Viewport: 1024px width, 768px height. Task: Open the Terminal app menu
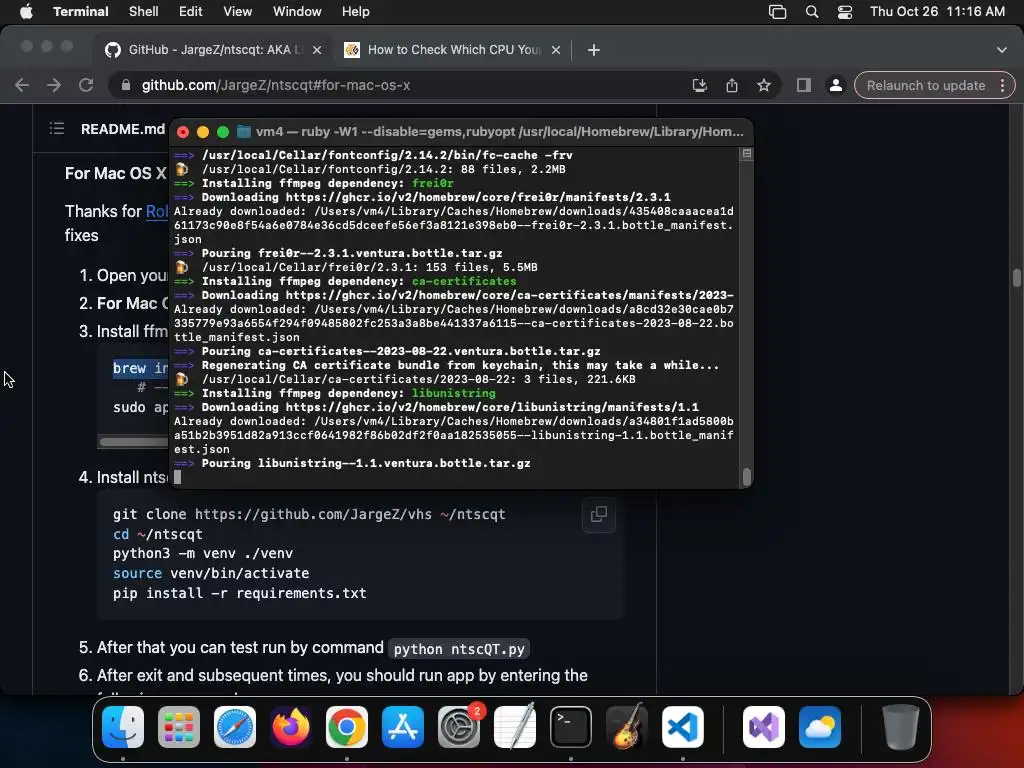(x=80, y=12)
